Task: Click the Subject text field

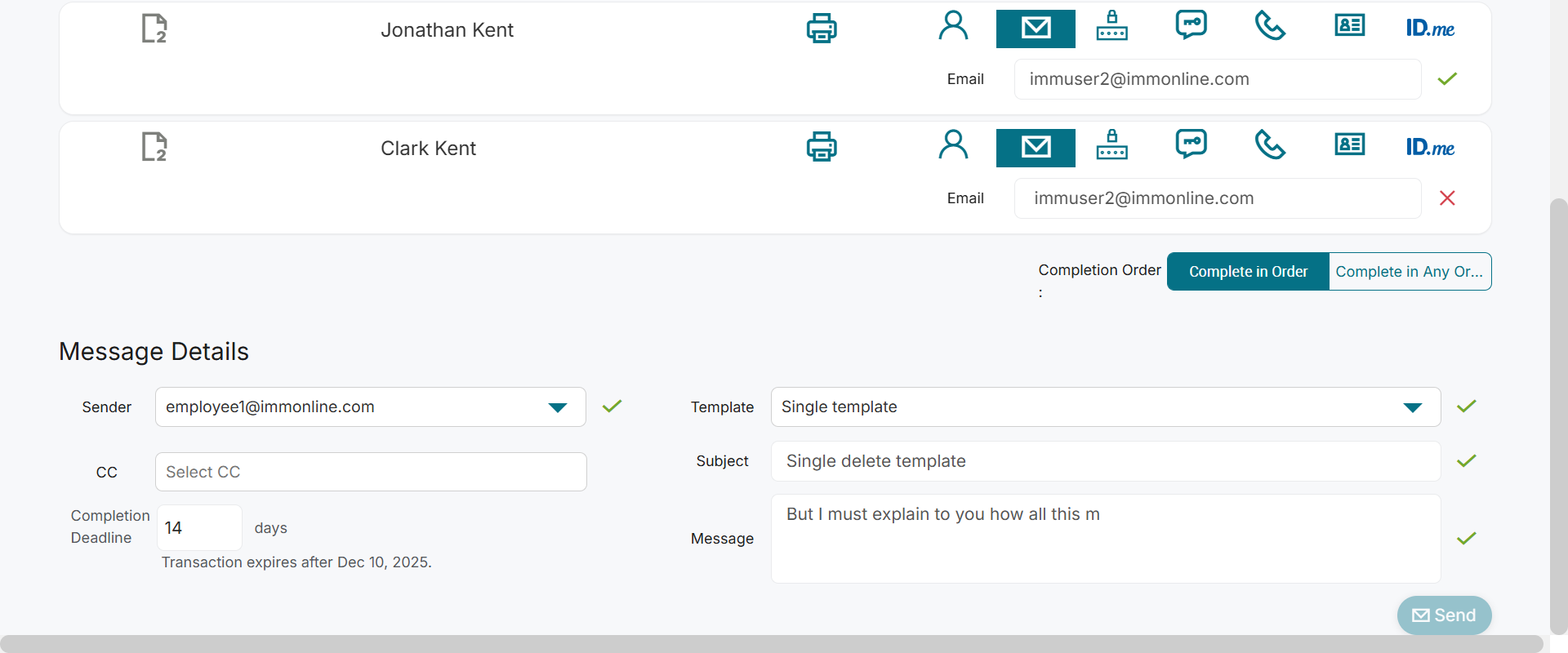Action: [1105, 461]
